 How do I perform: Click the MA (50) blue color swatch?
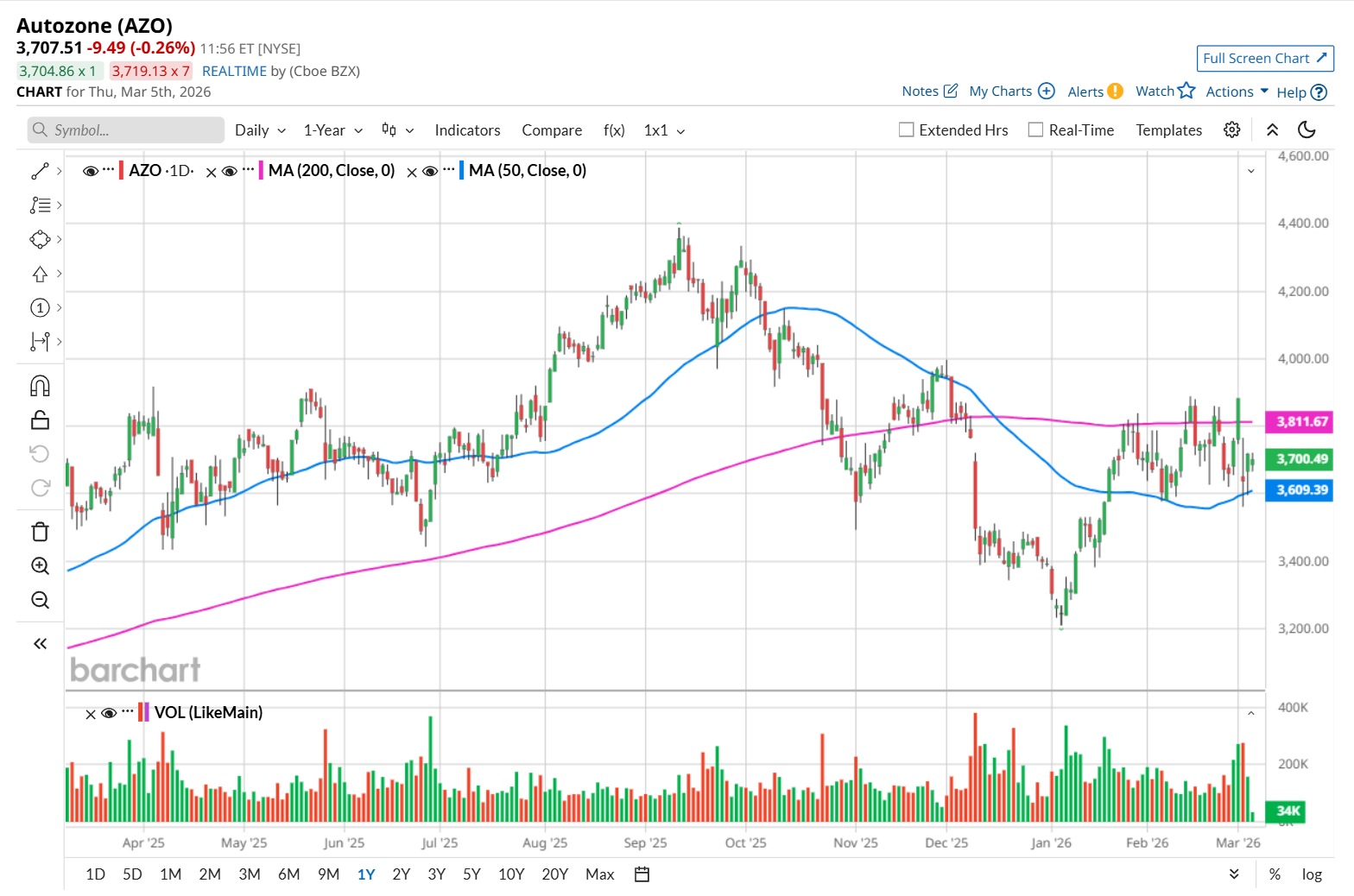[x=462, y=171]
